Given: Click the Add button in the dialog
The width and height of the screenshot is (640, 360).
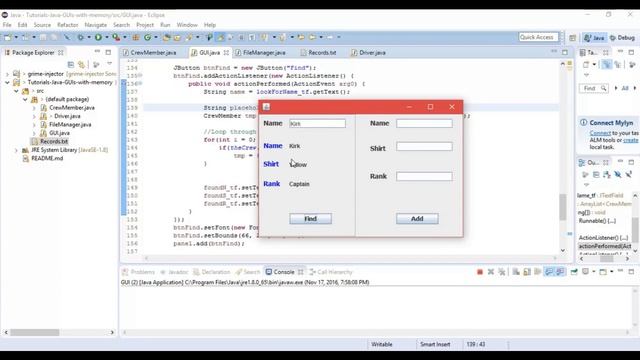Looking at the screenshot, I should [417, 219].
